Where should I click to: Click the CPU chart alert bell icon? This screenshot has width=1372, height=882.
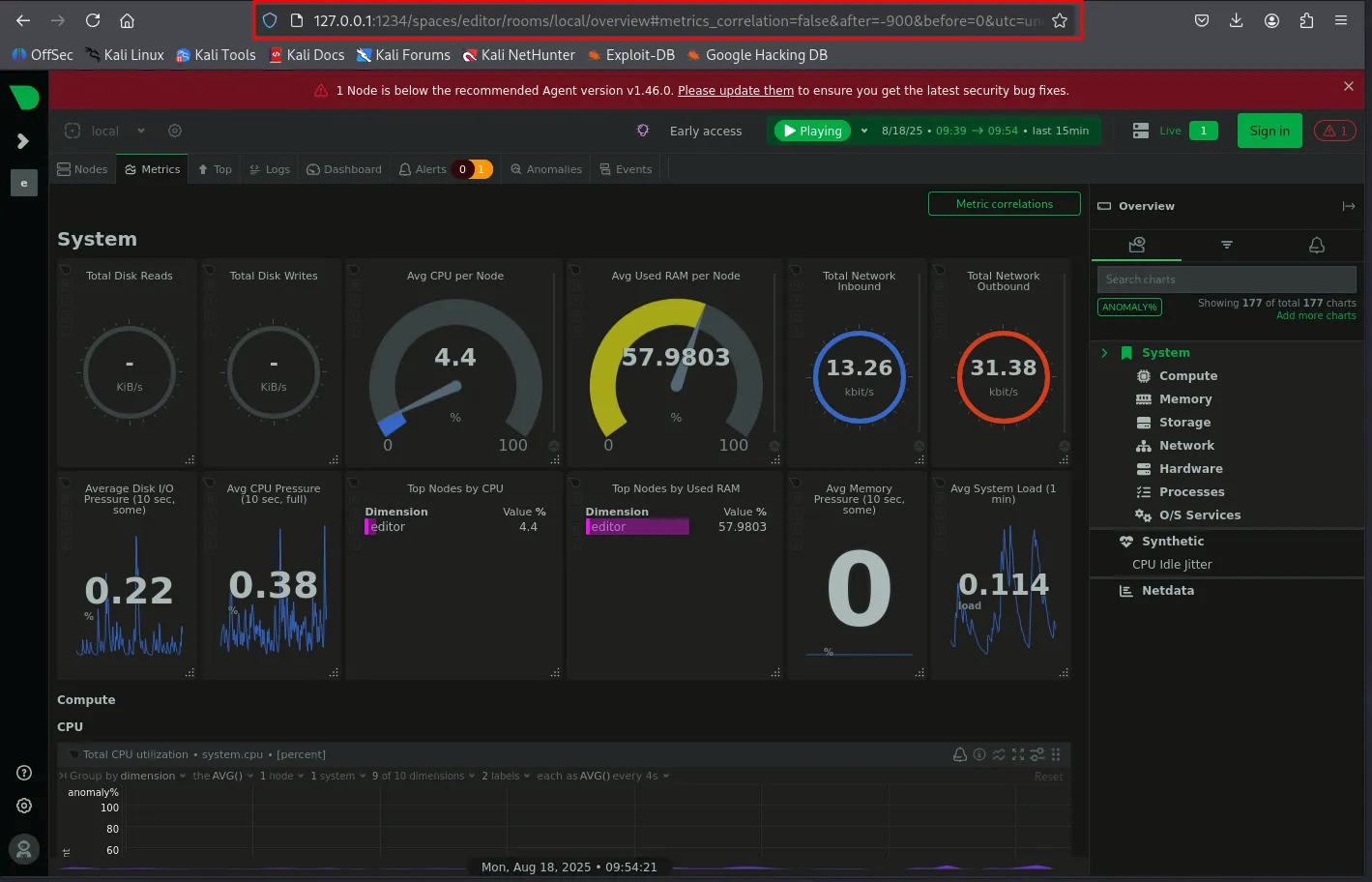tap(960, 754)
